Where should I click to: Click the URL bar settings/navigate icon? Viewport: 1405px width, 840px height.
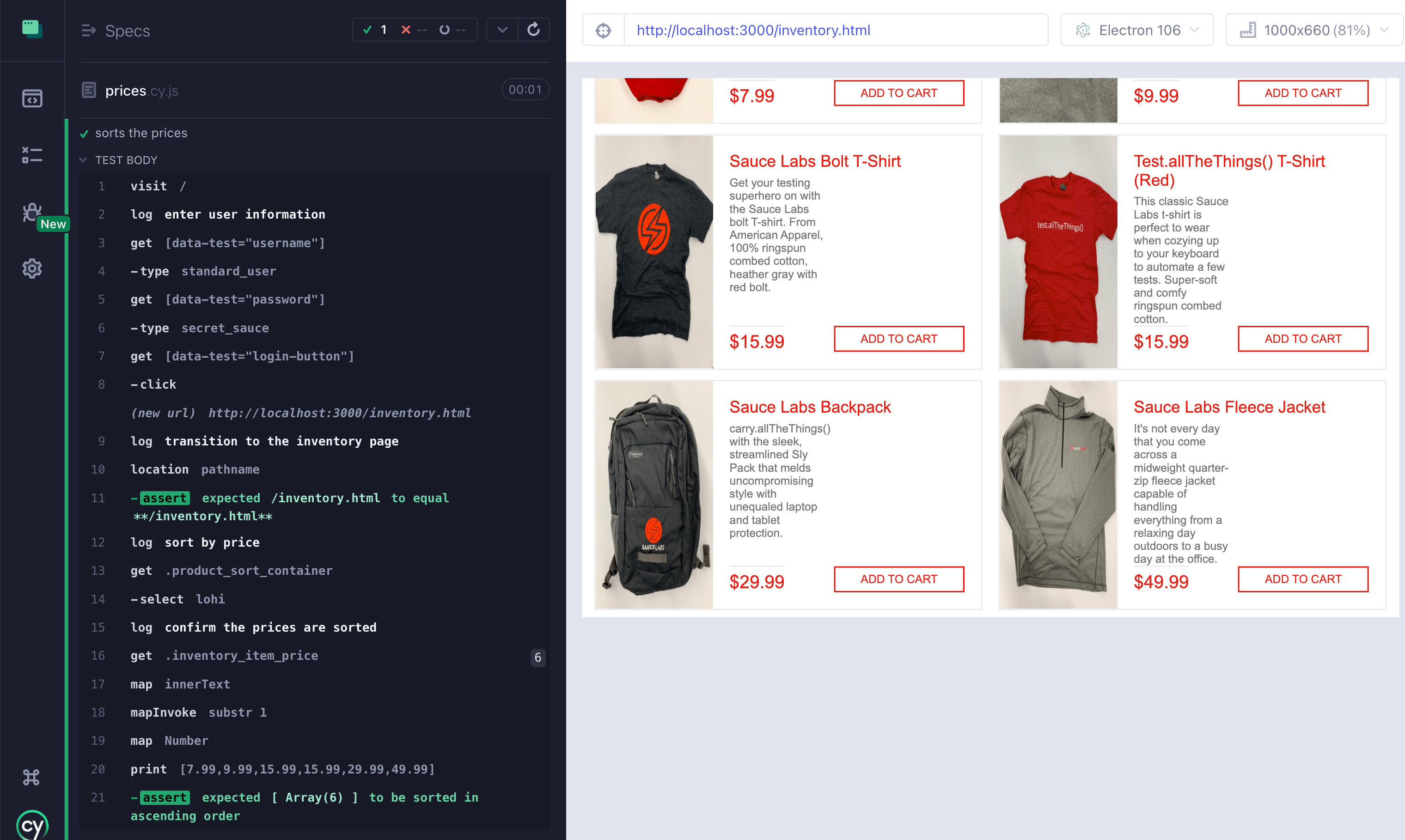(x=604, y=29)
